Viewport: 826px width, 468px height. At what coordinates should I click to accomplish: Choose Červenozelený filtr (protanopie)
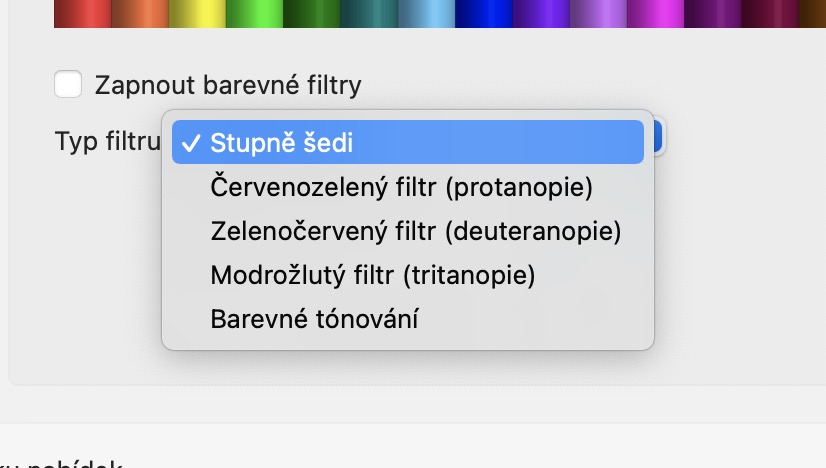[402, 187]
